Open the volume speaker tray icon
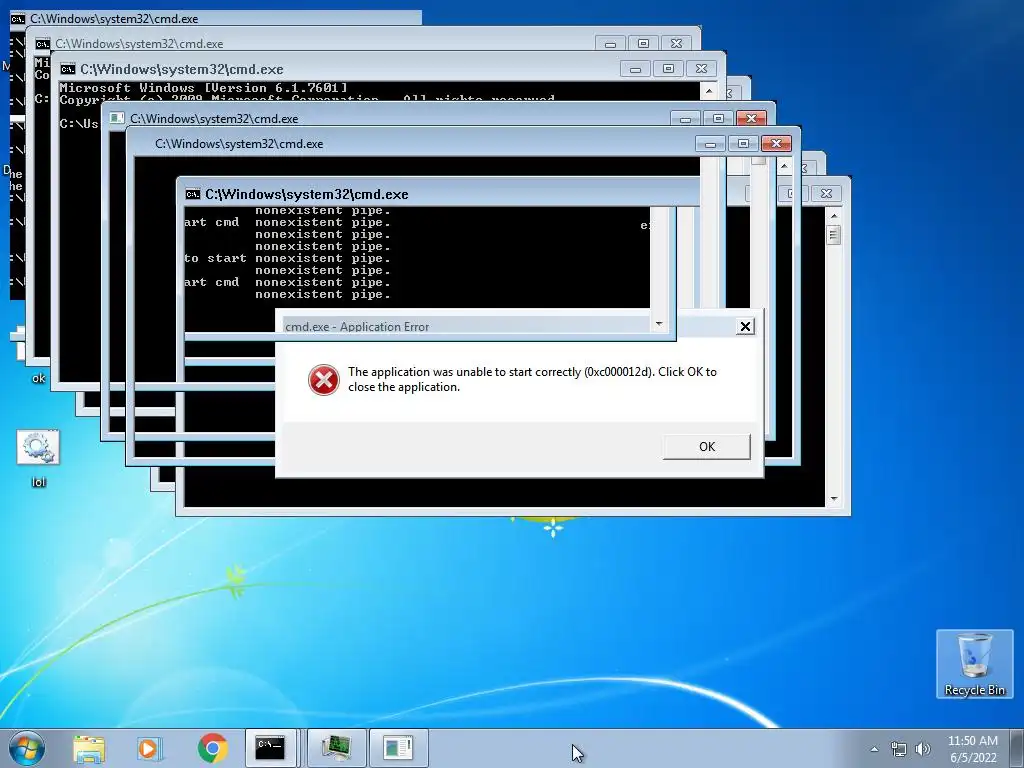This screenshot has width=1024, height=768. tap(923, 749)
